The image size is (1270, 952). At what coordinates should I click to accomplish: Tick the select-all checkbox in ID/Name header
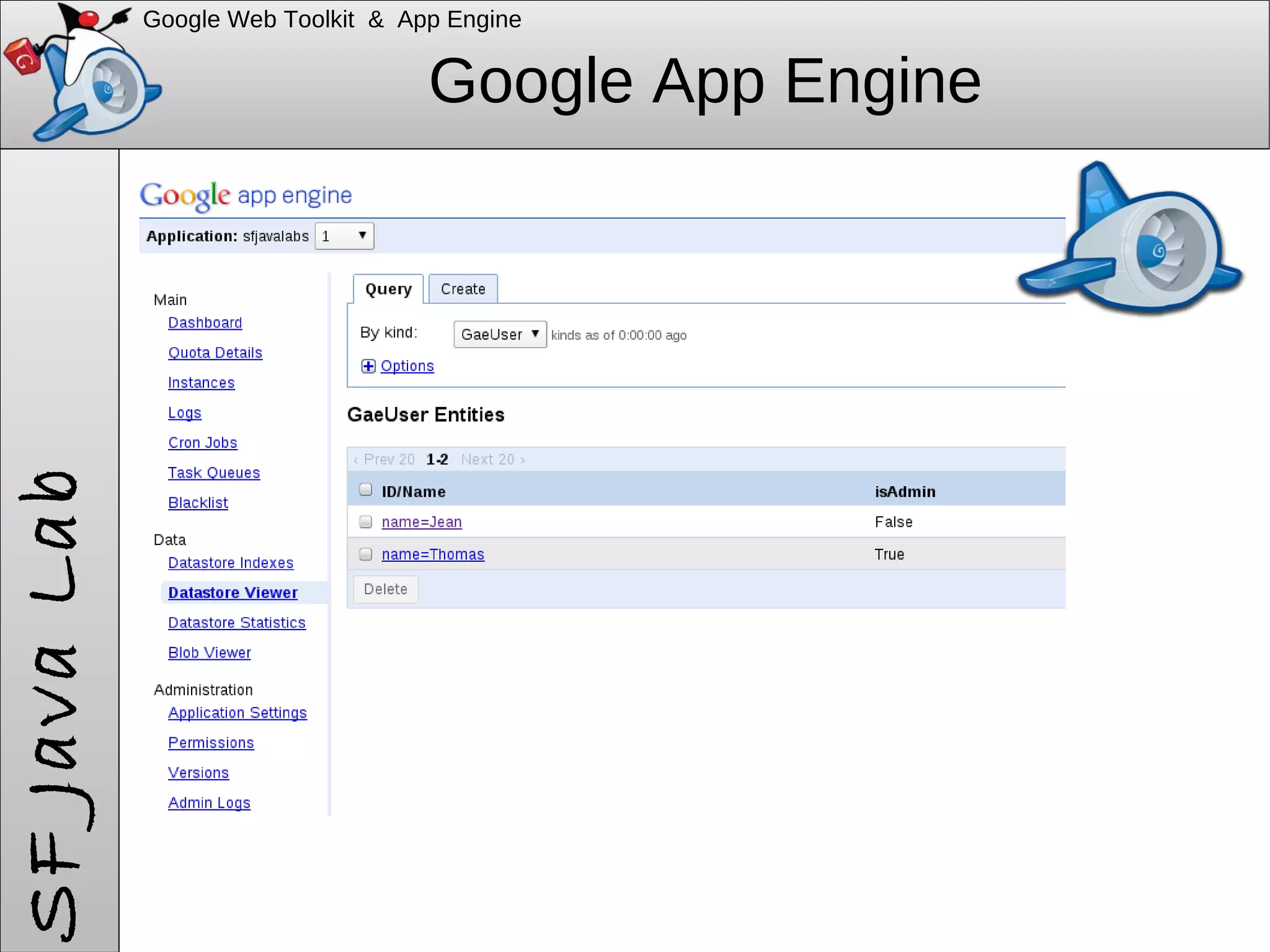point(366,490)
